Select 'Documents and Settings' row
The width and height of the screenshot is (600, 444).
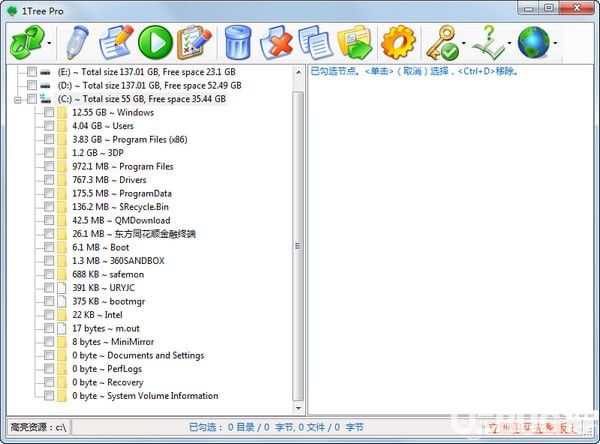pos(138,355)
